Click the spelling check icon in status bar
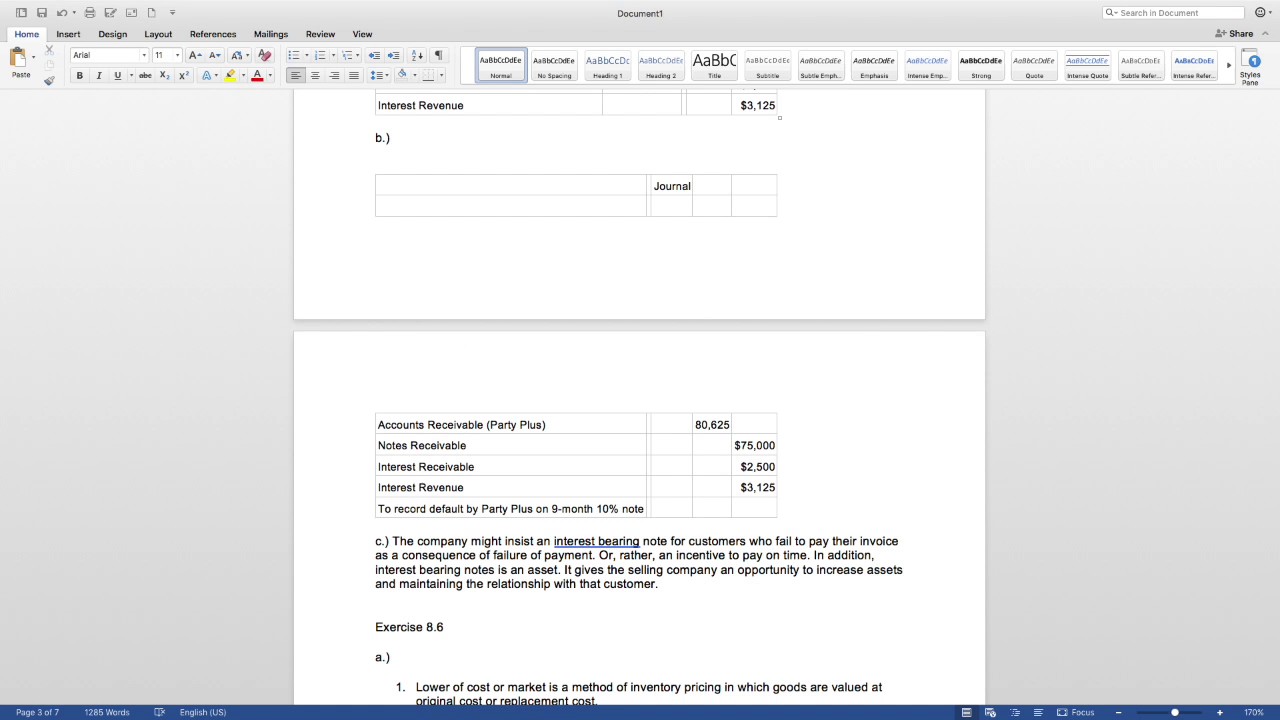The image size is (1280, 720). pos(159,712)
